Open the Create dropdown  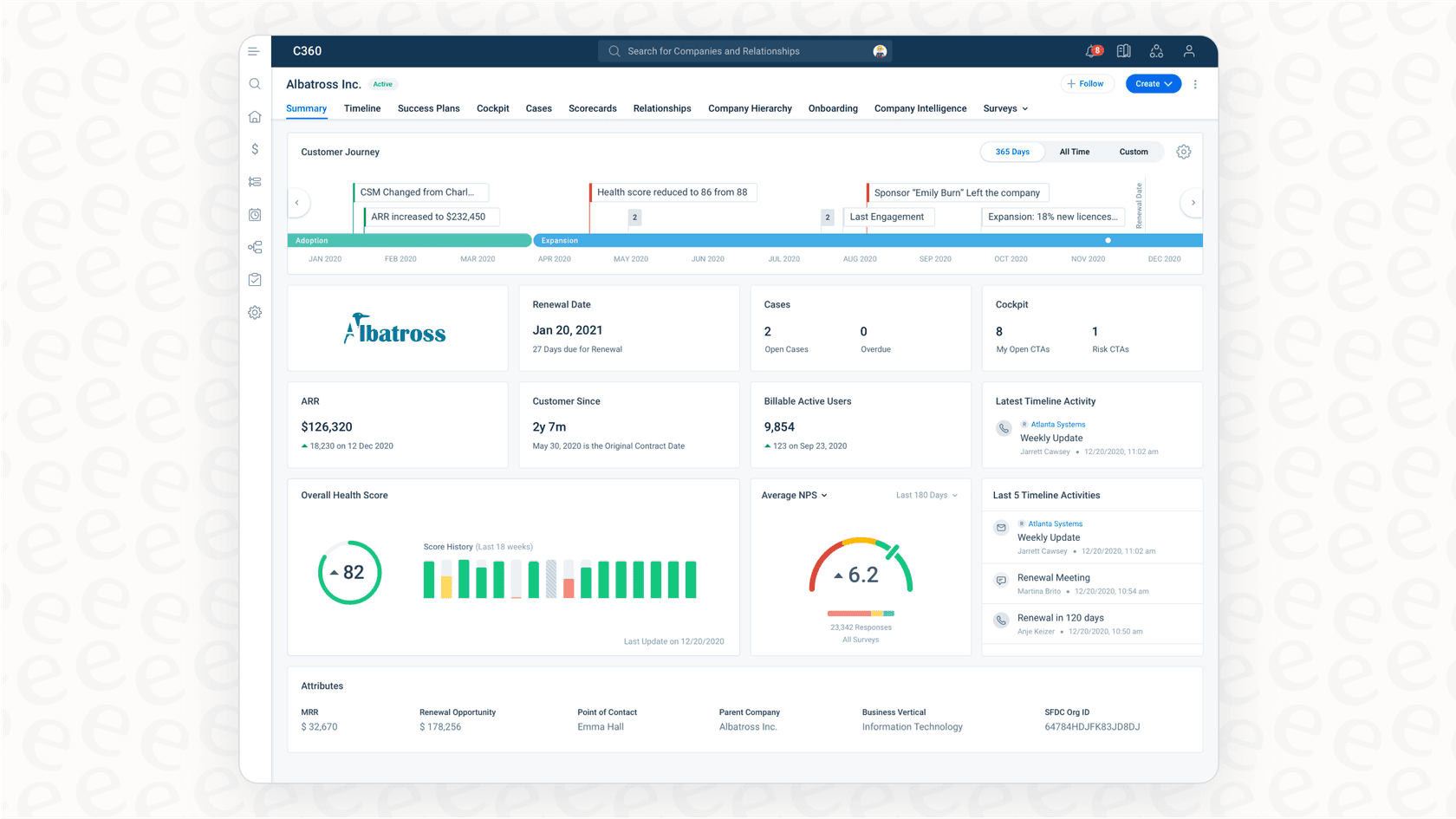point(1153,83)
